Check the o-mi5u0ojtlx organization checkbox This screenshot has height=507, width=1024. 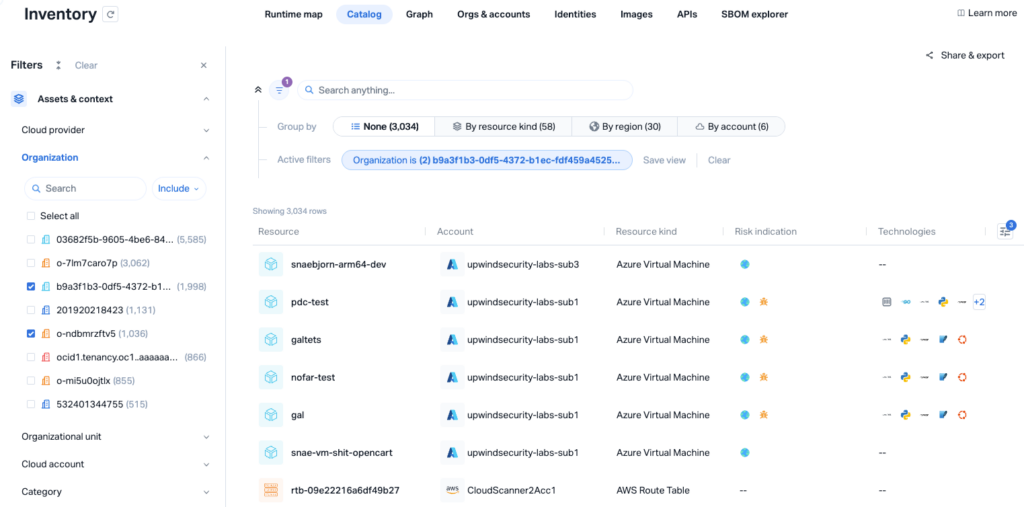coord(31,380)
